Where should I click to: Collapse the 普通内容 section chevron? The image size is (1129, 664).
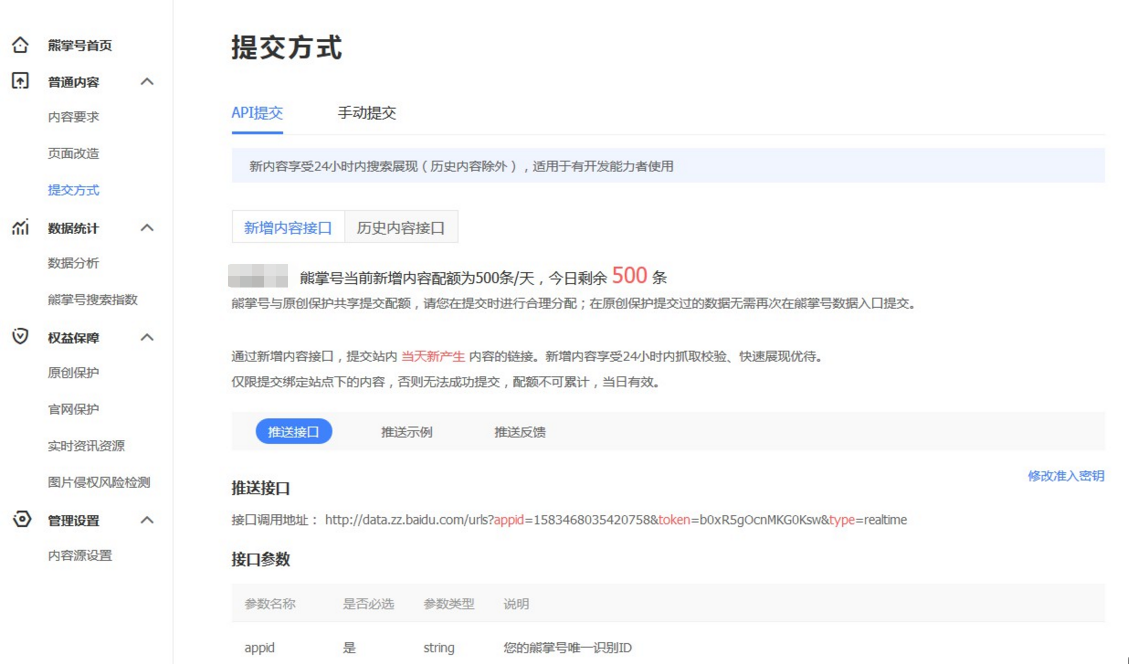click(x=147, y=82)
